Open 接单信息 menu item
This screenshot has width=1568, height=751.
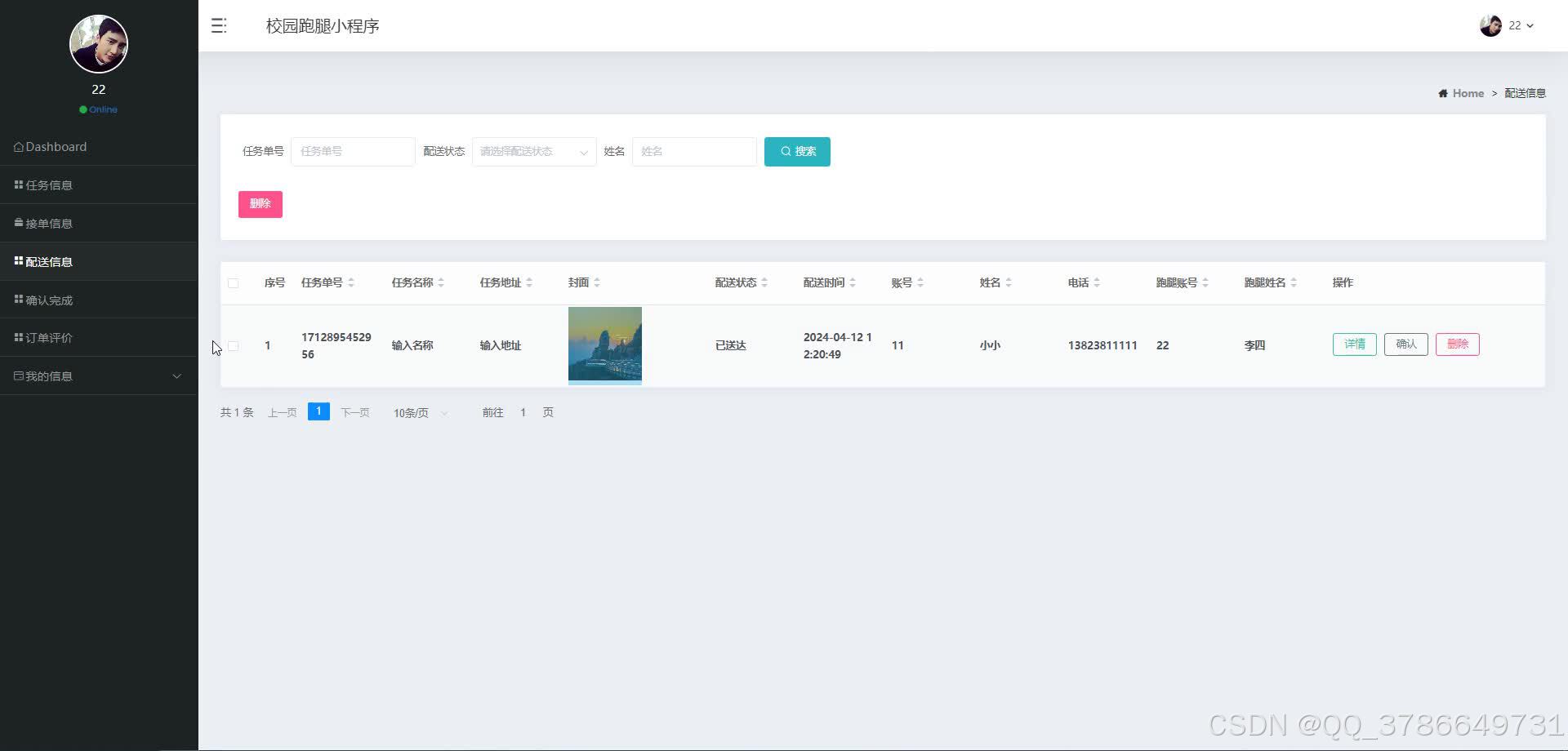point(99,224)
